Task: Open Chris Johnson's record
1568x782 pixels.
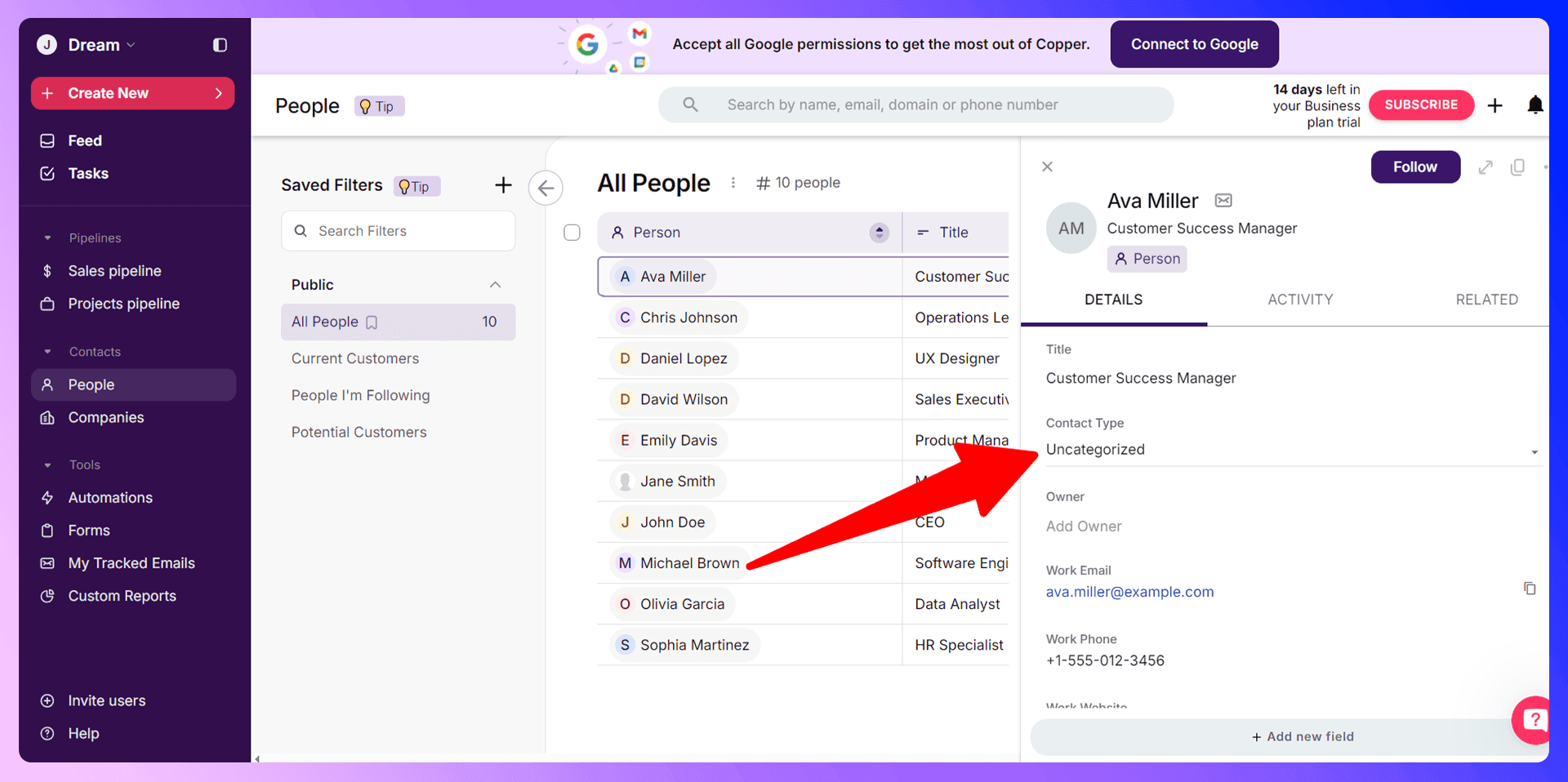Action: point(688,318)
